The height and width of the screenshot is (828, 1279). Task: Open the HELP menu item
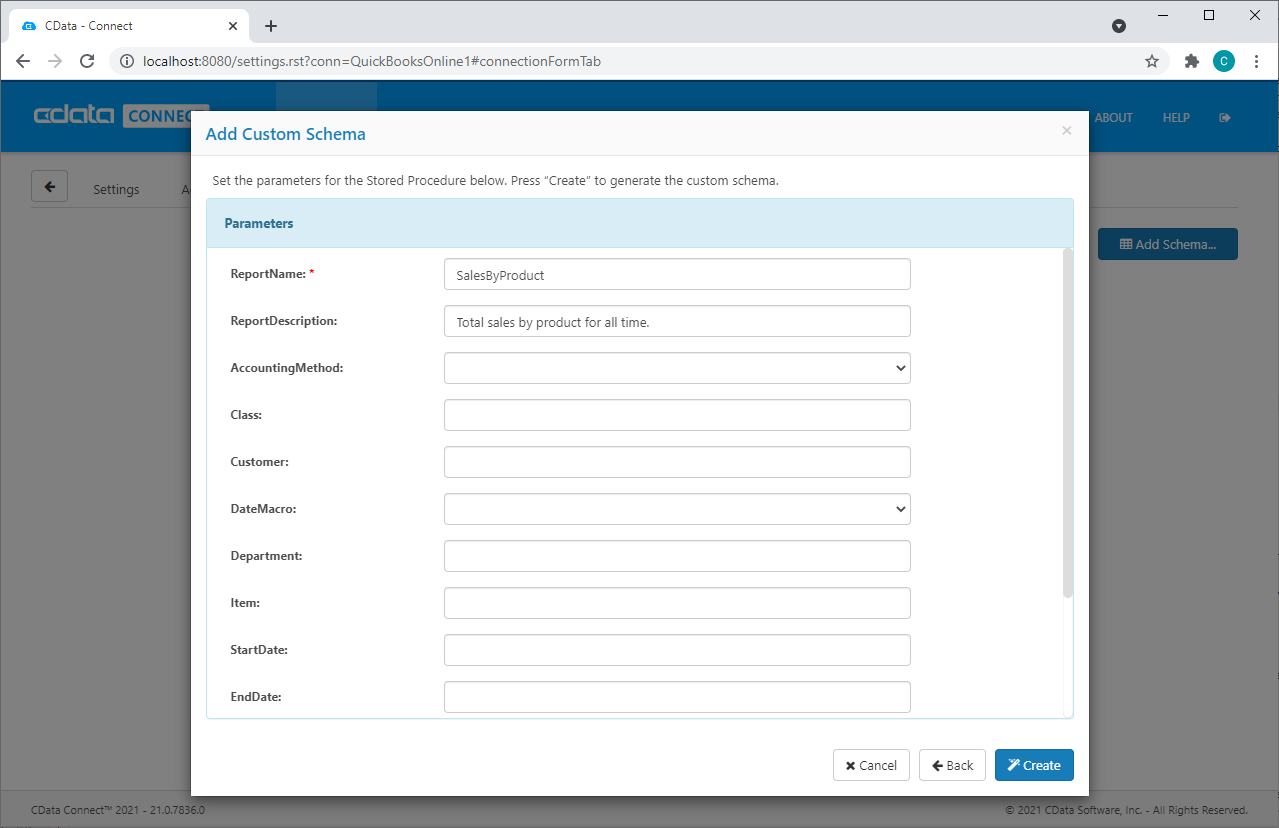pyautogui.click(x=1176, y=118)
